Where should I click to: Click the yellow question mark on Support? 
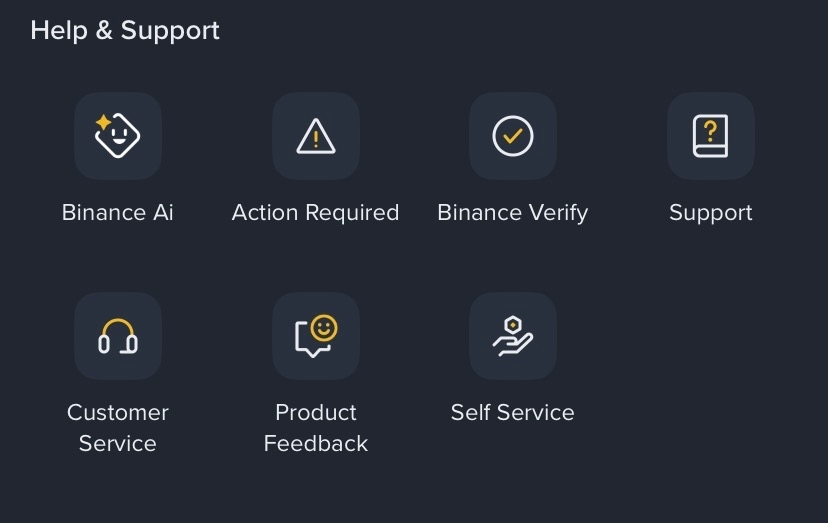point(711,130)
